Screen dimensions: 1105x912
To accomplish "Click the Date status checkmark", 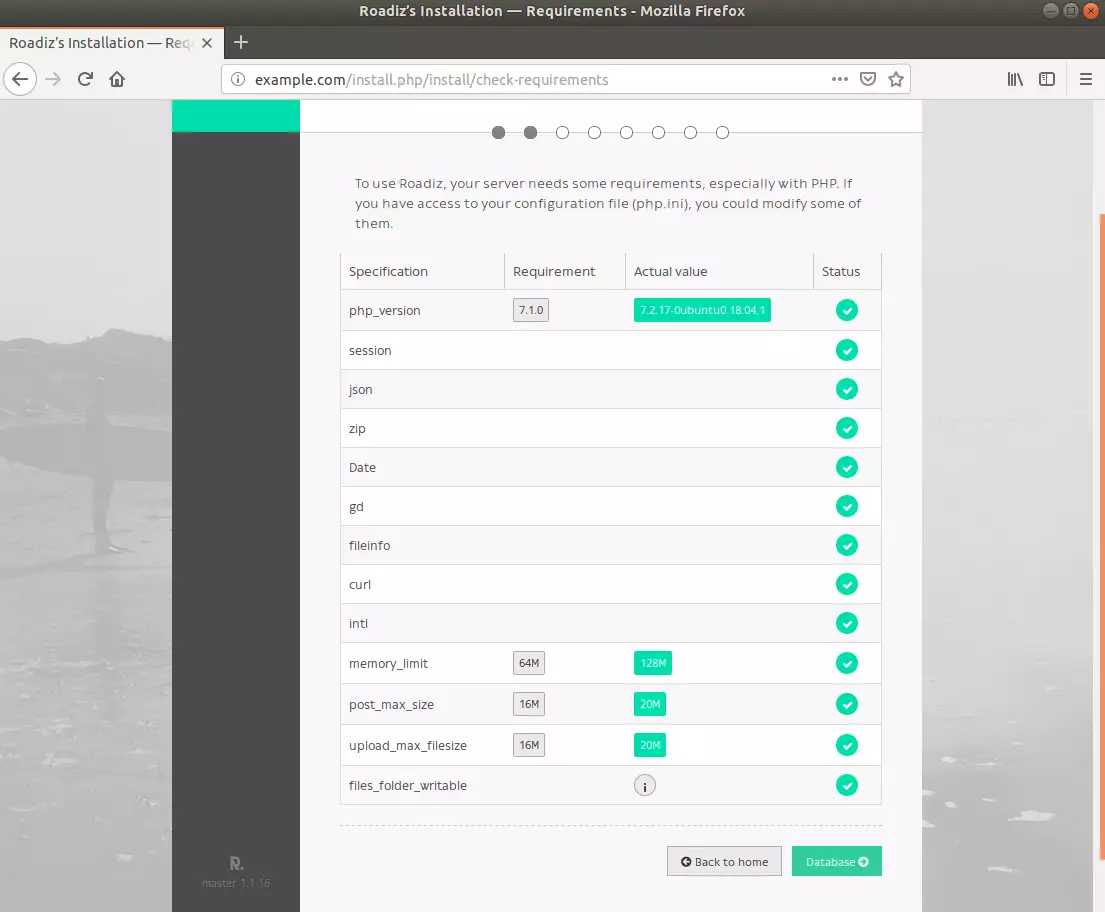I will click(846, 467).
